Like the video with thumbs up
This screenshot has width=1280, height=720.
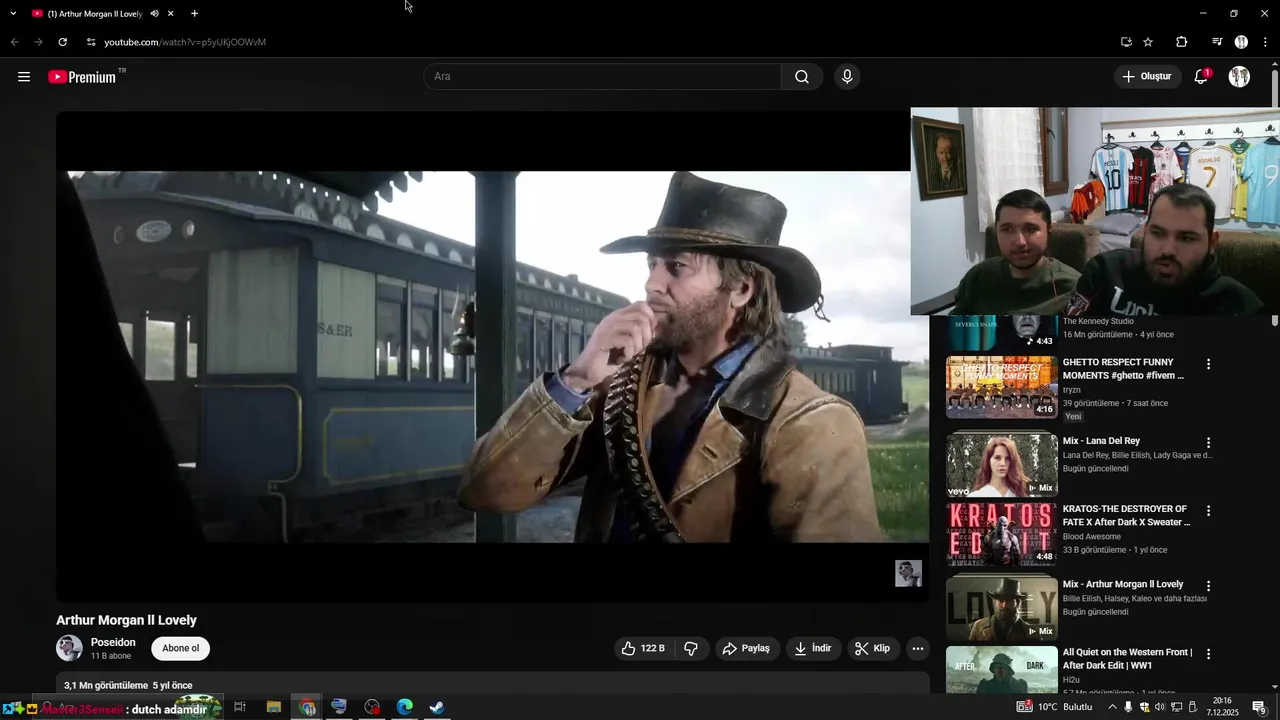click(x=642, y=648)
